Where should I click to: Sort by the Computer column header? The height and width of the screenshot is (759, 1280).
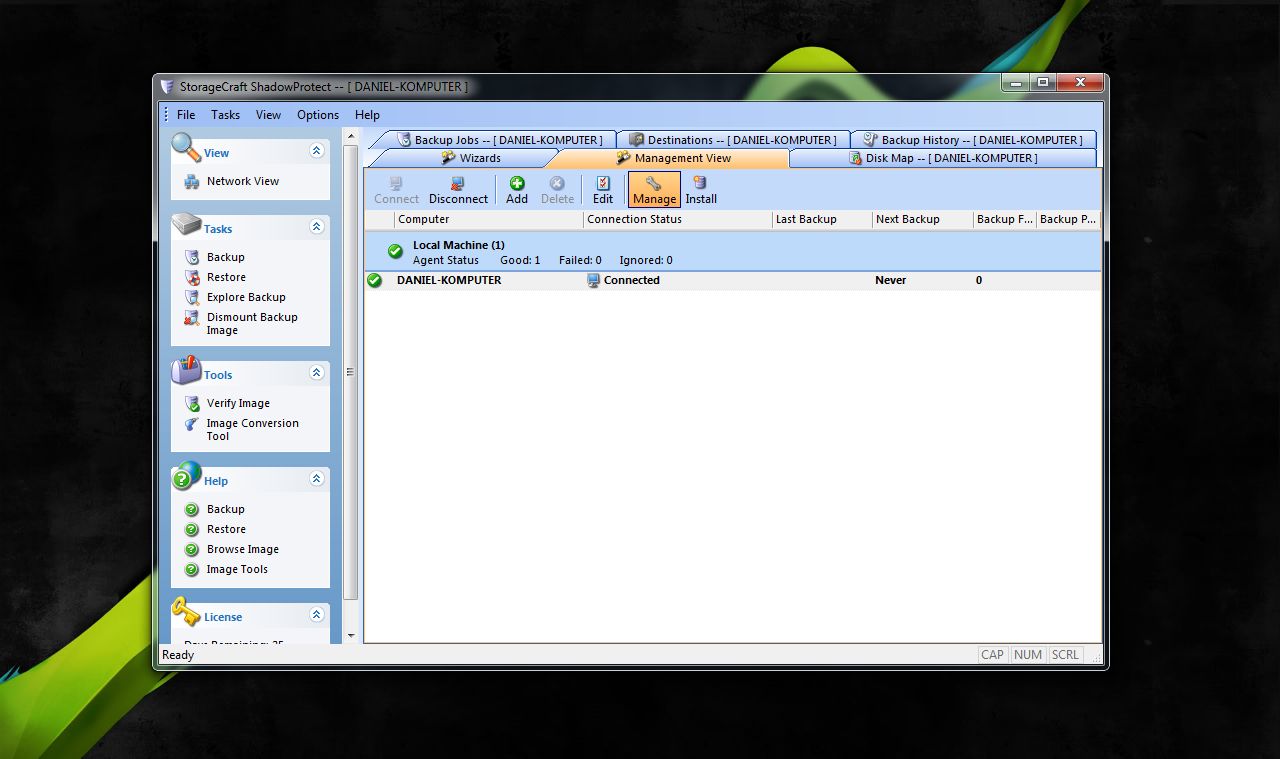489,219
